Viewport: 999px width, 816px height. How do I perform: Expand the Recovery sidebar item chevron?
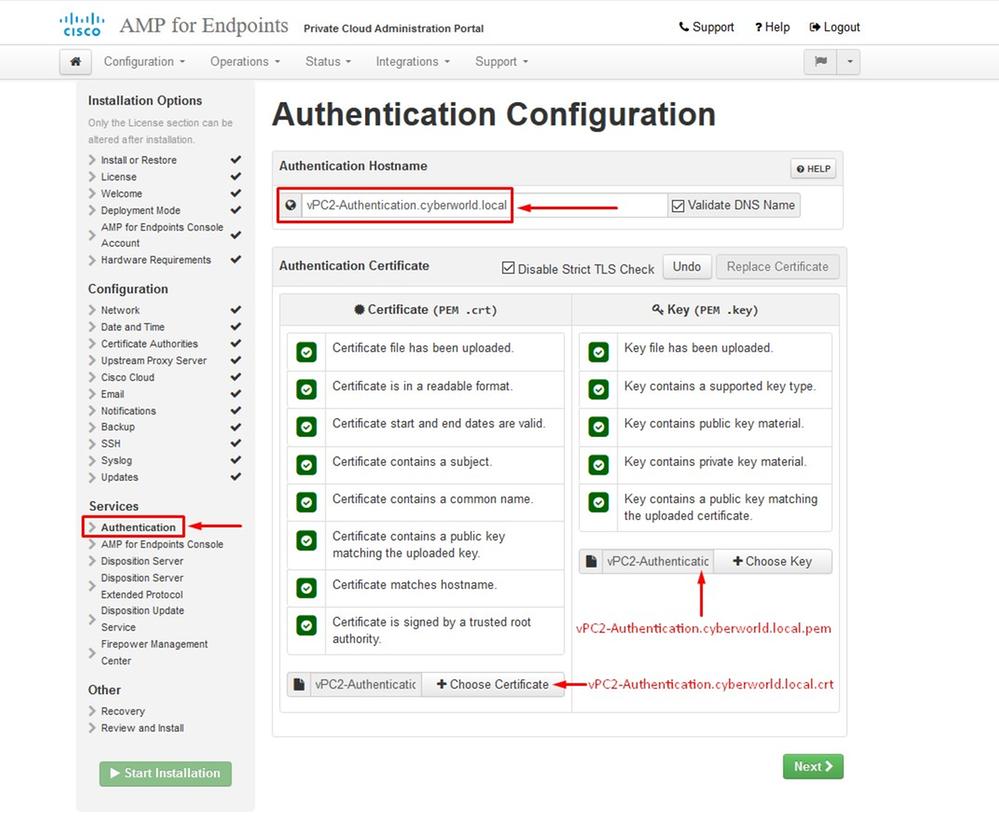92,711
